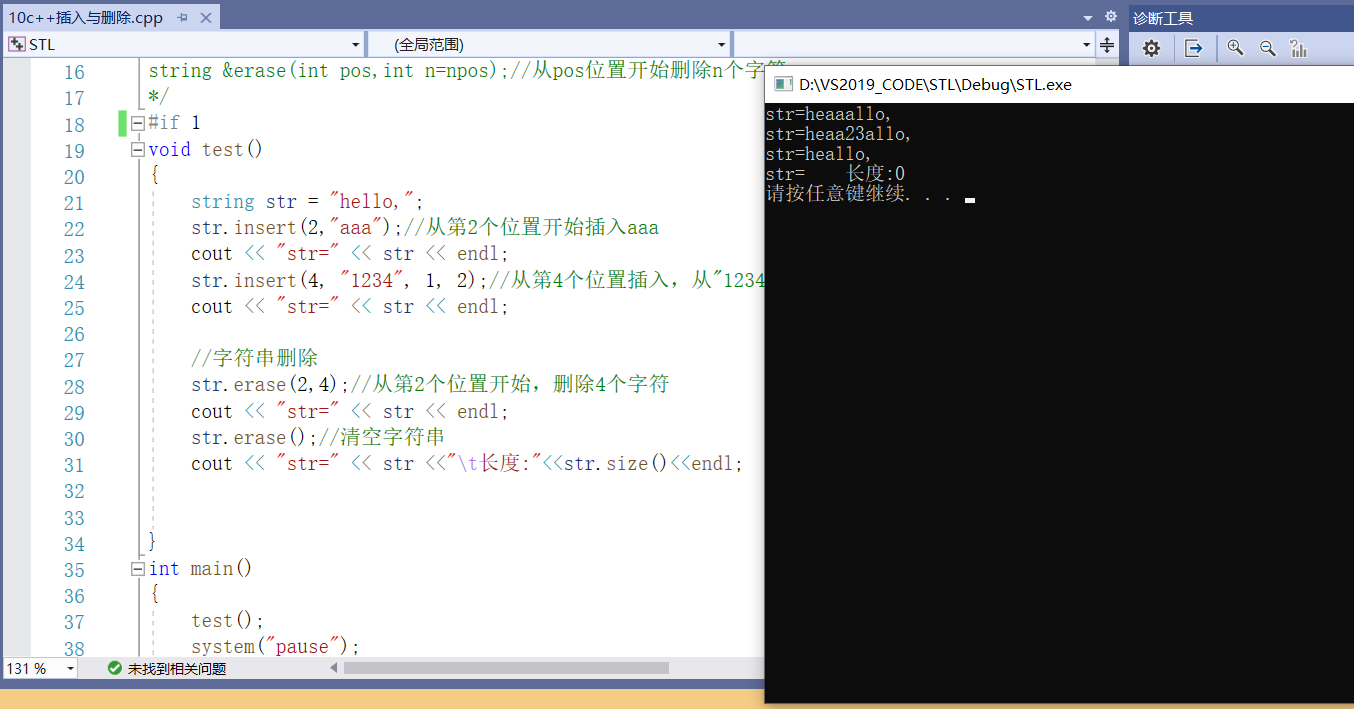Click the test(); call on line 37
The image size is (1354, 709).
coord(227,621)
